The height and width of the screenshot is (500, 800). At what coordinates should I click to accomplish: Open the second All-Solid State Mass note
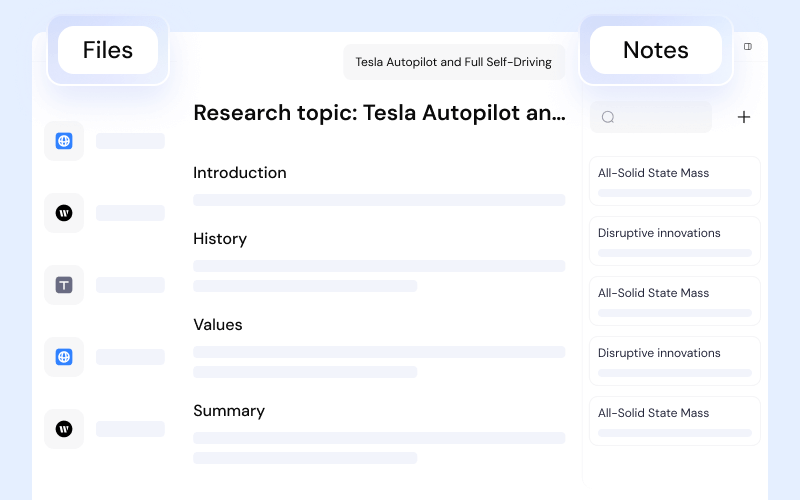pos(674,301)
